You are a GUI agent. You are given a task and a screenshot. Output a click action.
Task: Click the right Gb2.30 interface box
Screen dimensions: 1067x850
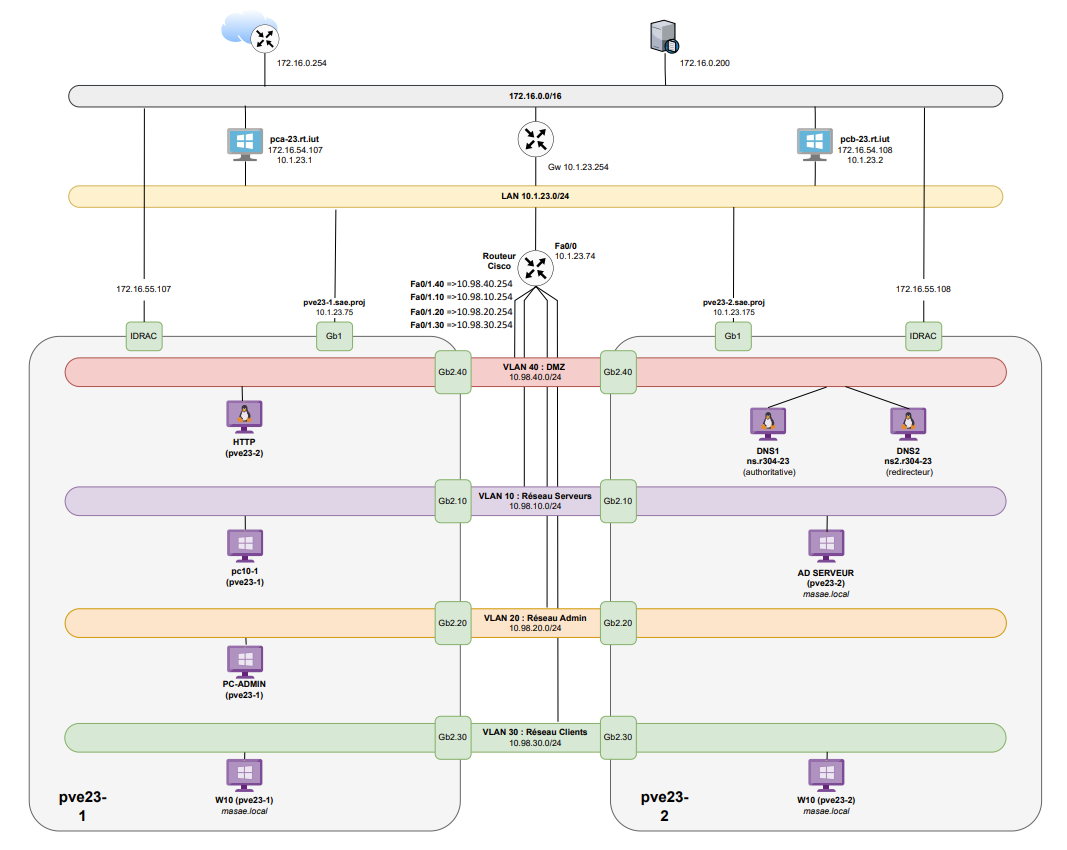pos(616,737)
